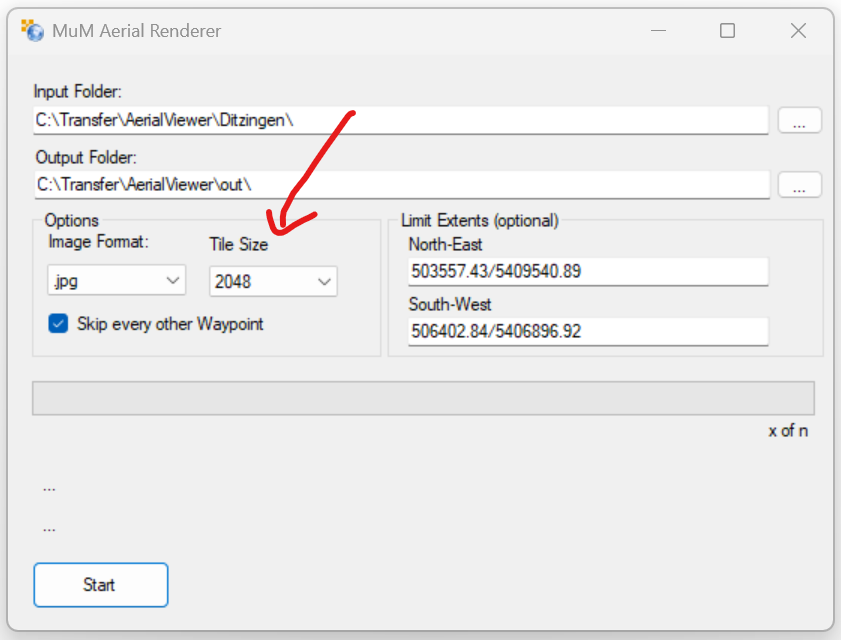This screenshot has width=841, height=640.
Task: Click the MuM Aerial Renderer app icon
Action: tap(33, 30)
